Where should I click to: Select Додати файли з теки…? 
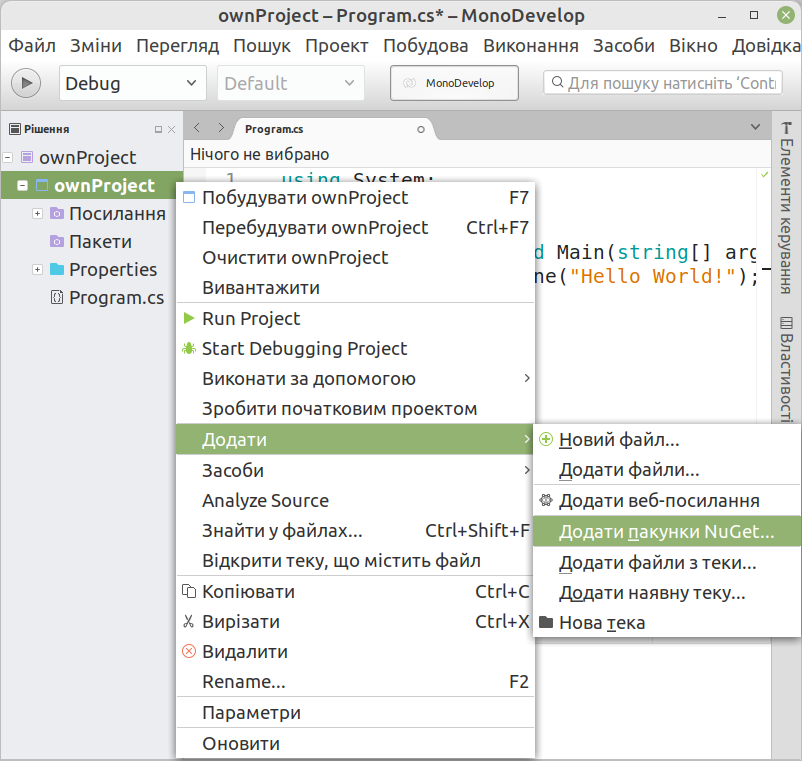coord(667,563)
